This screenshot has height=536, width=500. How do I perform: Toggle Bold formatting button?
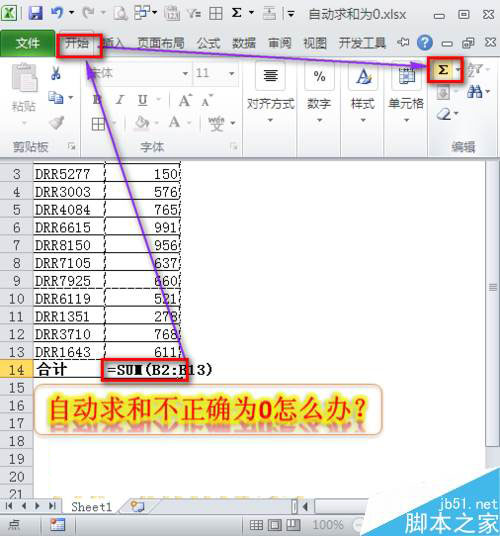[97, 100]
